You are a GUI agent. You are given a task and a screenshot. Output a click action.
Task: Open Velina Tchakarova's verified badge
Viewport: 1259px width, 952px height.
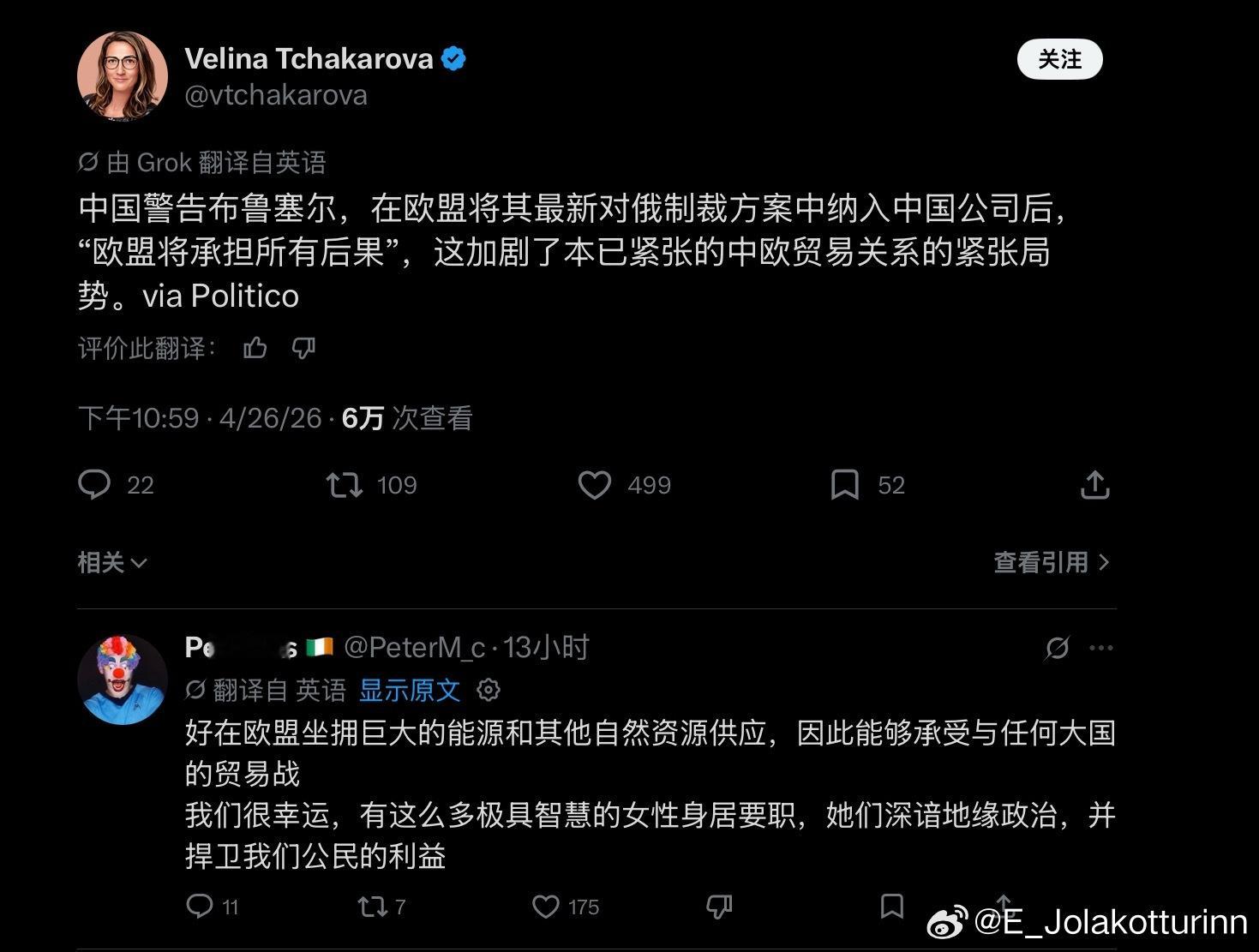453,58
